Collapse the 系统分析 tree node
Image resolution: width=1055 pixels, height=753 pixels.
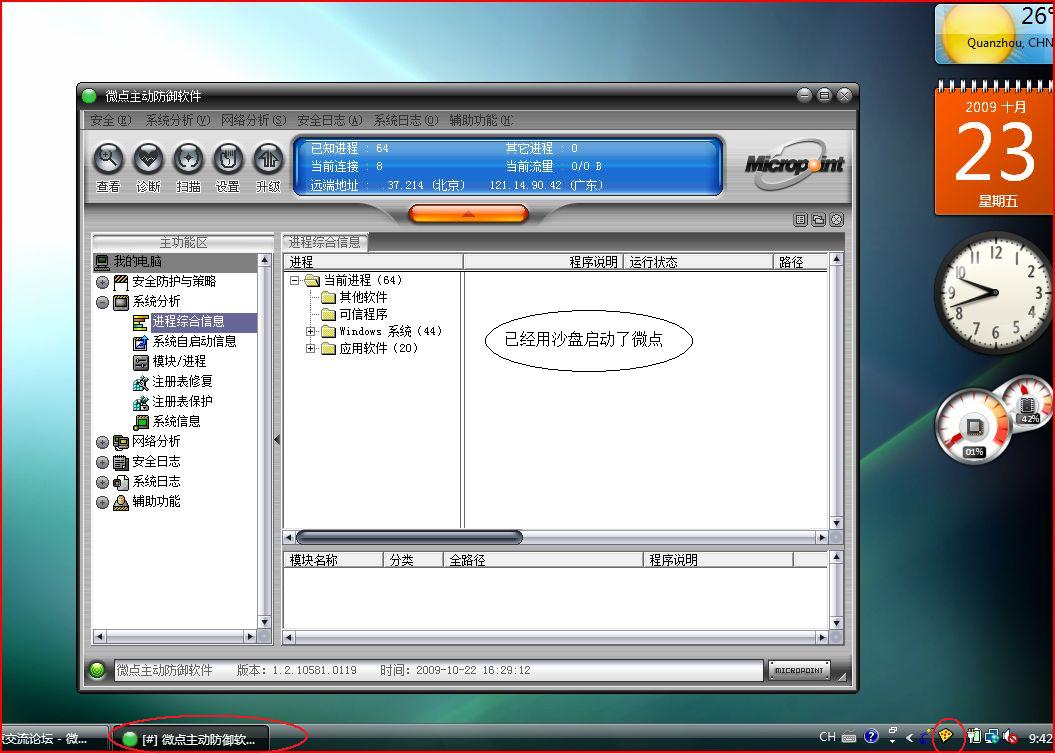102,303
